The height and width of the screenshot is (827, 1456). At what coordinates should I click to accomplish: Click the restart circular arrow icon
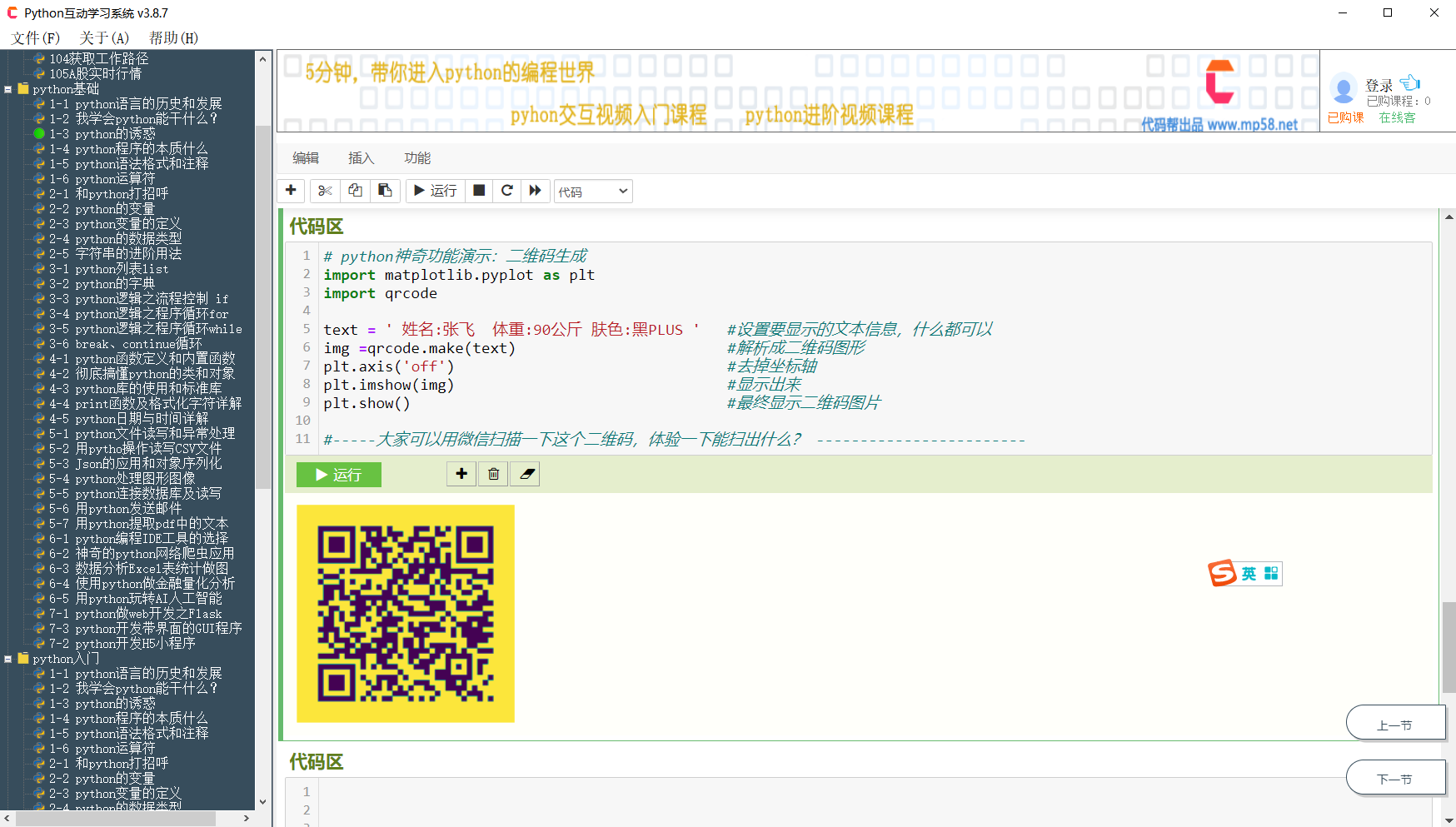[506, 191]
